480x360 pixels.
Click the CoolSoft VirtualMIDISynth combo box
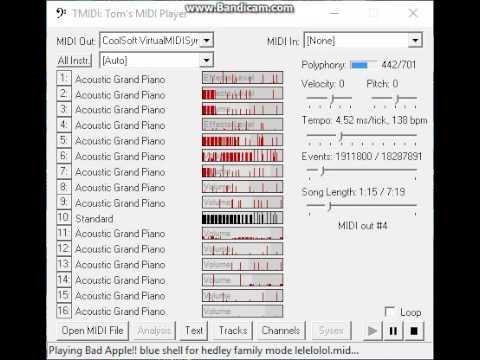[157, 41]
